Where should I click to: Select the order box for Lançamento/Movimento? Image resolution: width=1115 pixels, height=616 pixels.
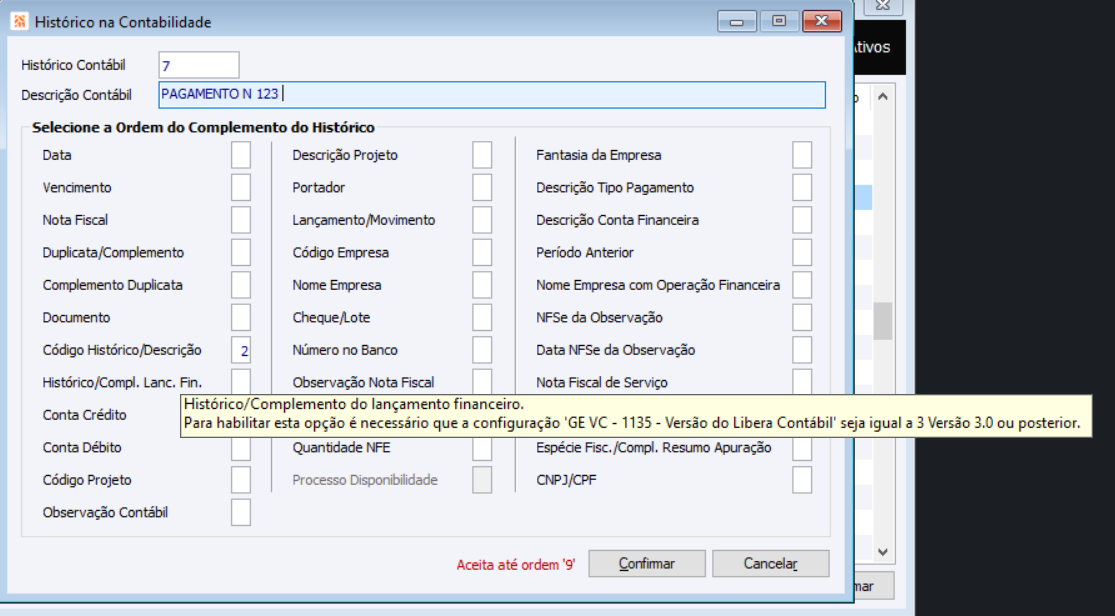(x=481, y=220)
